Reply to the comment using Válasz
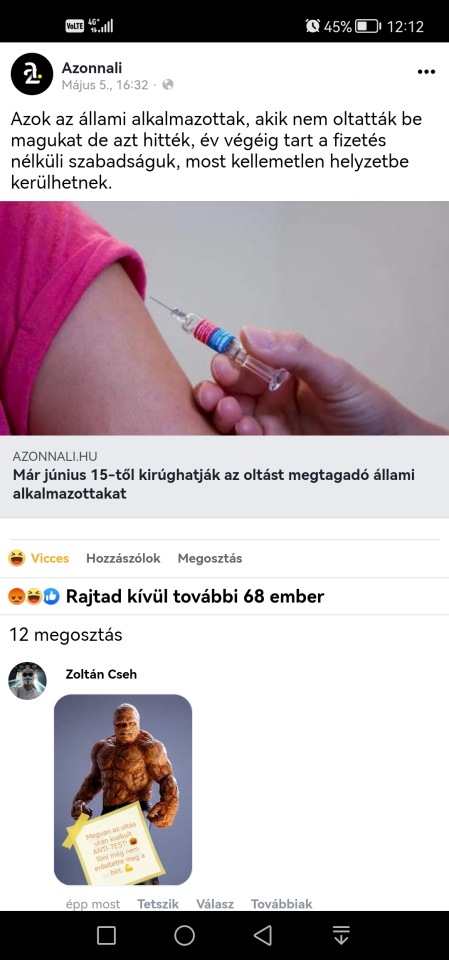The image size is (449, 960). click(215, 904)
